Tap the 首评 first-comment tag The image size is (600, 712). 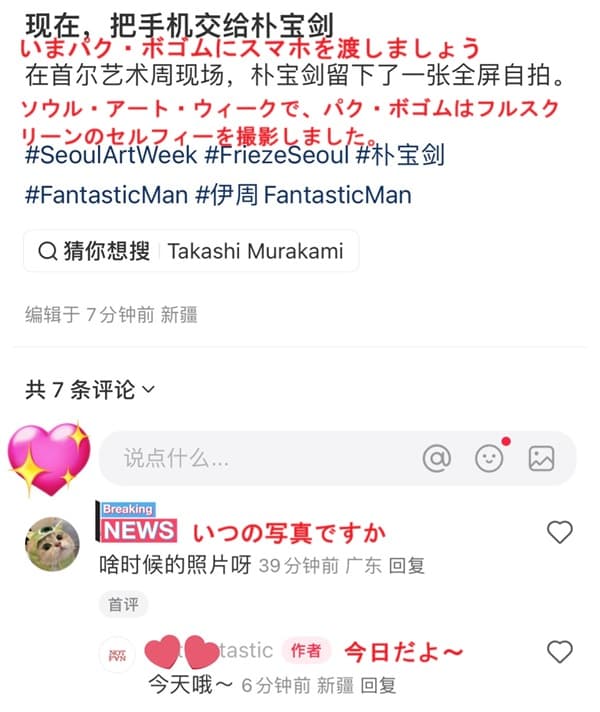pyautogui.click(x=123, y=604)
